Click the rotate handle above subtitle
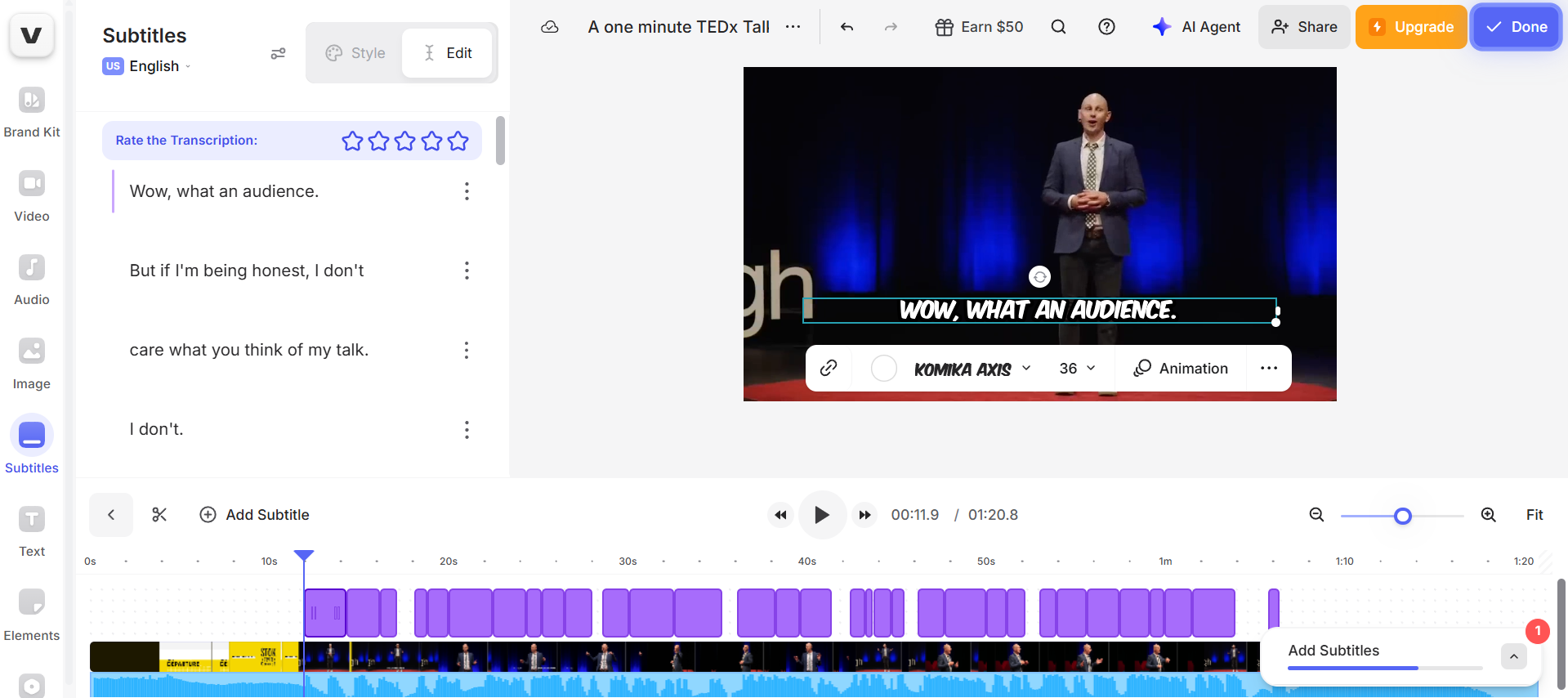Screen dimensions: 1568x698 (x=1039, y=277)
